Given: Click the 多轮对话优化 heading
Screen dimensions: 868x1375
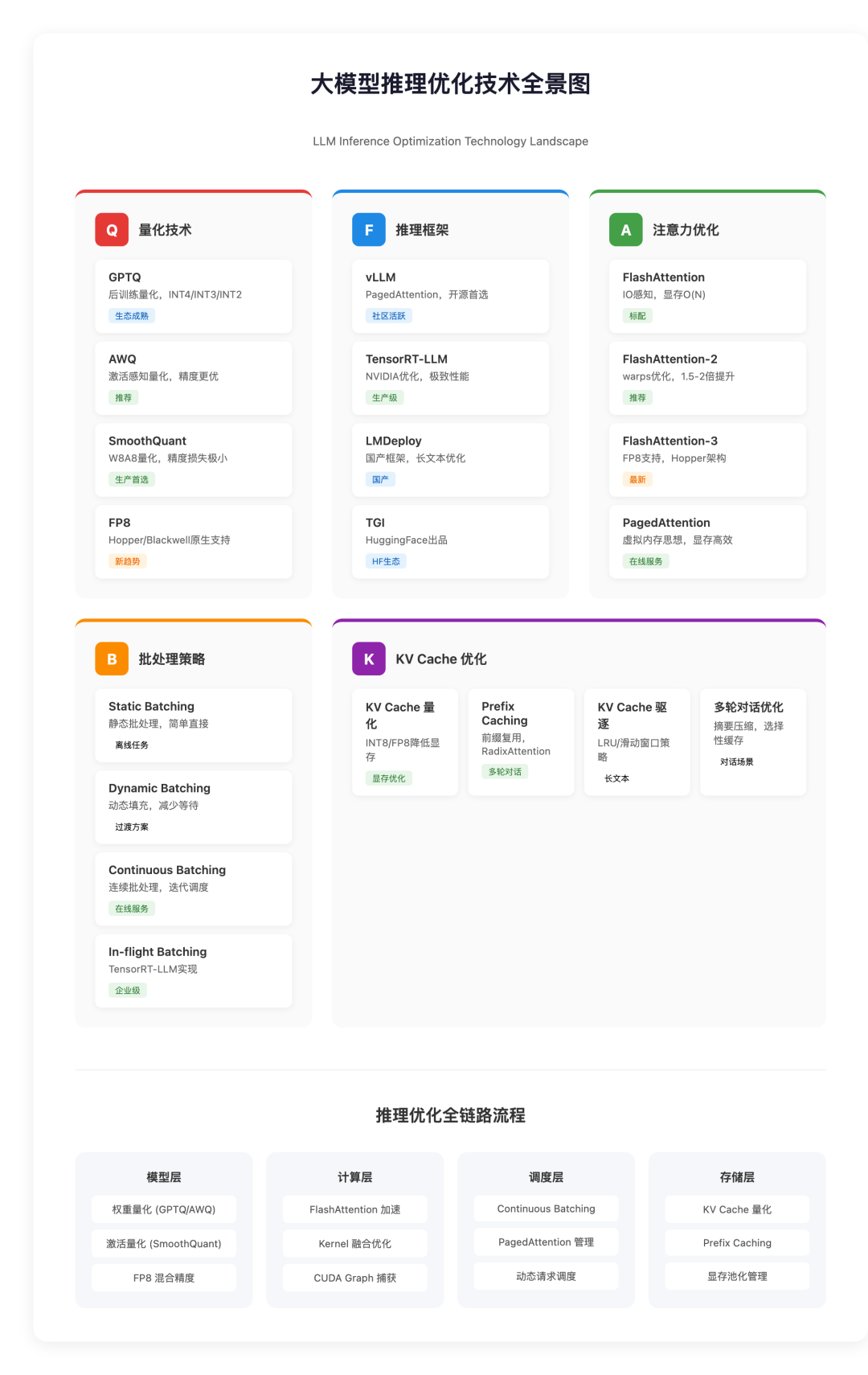Looking at the screenshot, I should [748, 708].
